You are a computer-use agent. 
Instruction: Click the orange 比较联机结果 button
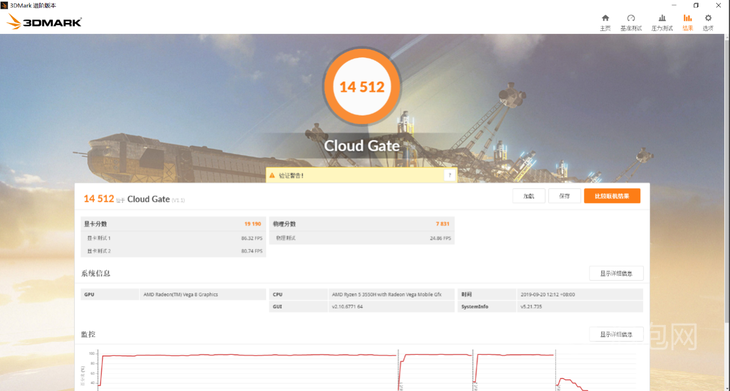pyautogui.click(x=612, y=196)
